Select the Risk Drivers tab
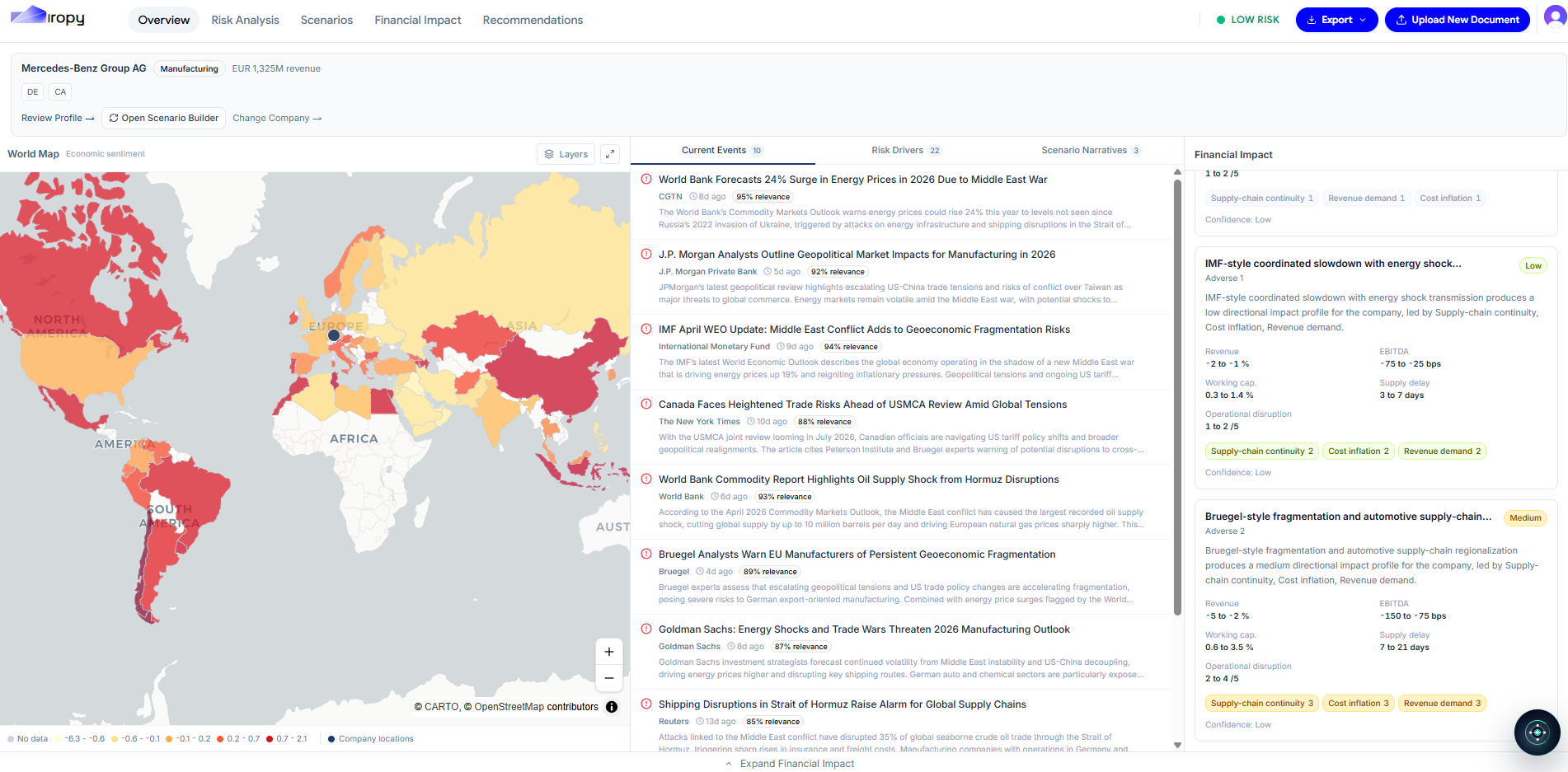1568x772 pixels. tap(906, 150)
